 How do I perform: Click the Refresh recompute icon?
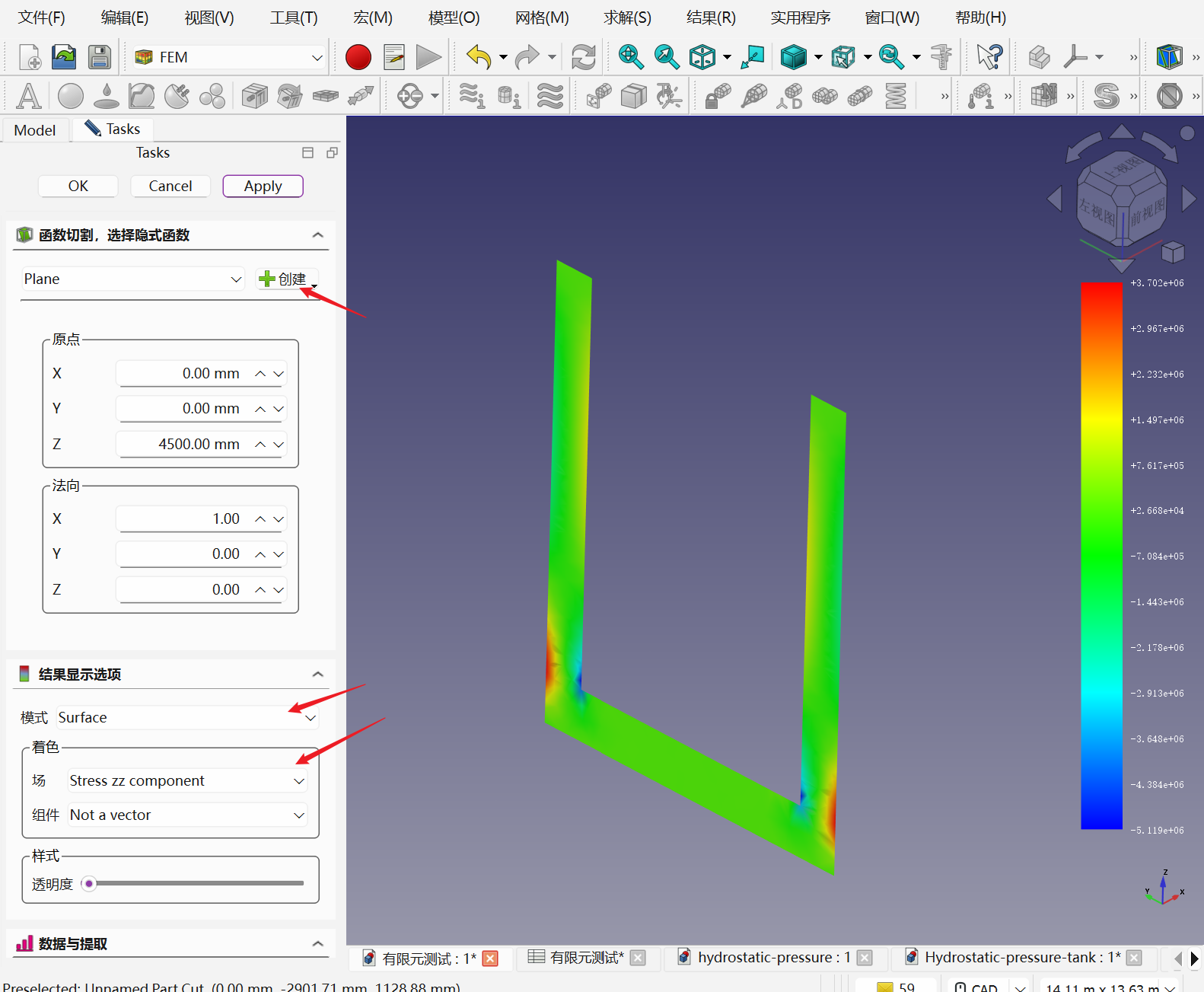click(x=583, y=57)
